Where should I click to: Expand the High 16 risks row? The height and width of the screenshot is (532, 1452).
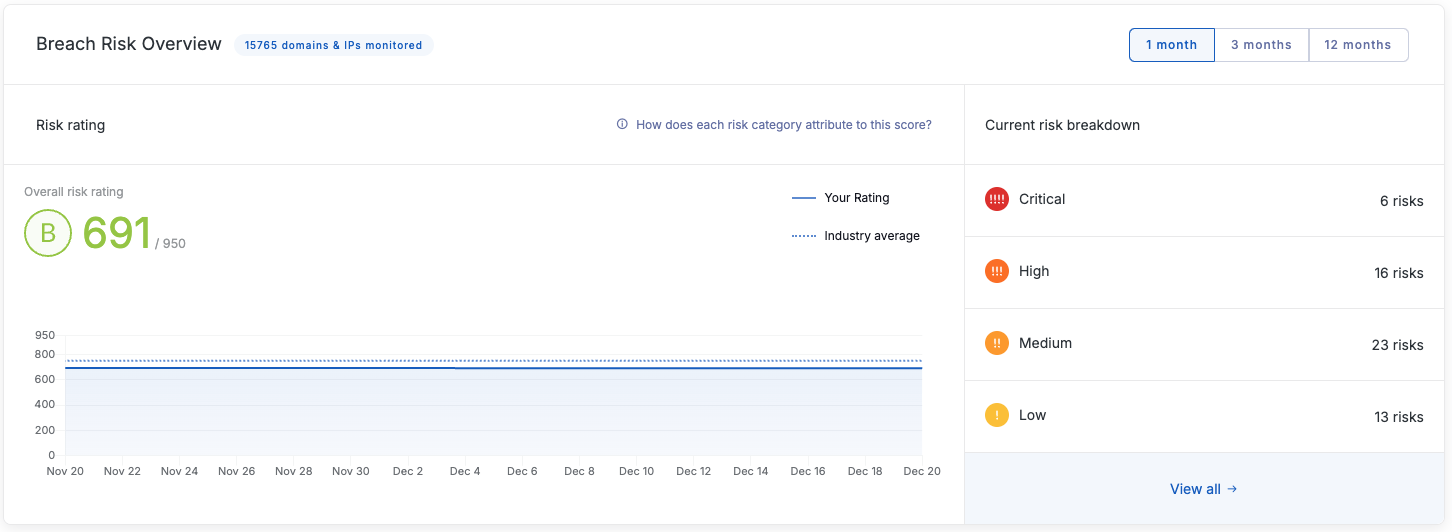[1204, 272]
